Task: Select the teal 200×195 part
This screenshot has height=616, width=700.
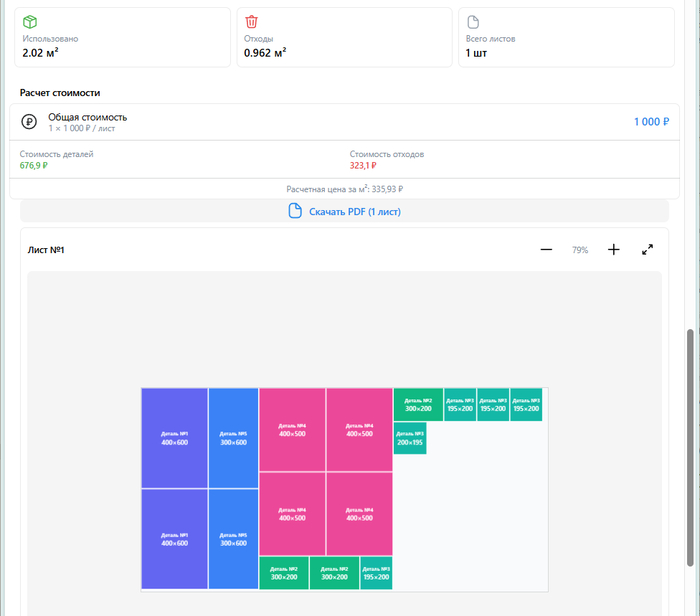Action: (x=410, y=438)
